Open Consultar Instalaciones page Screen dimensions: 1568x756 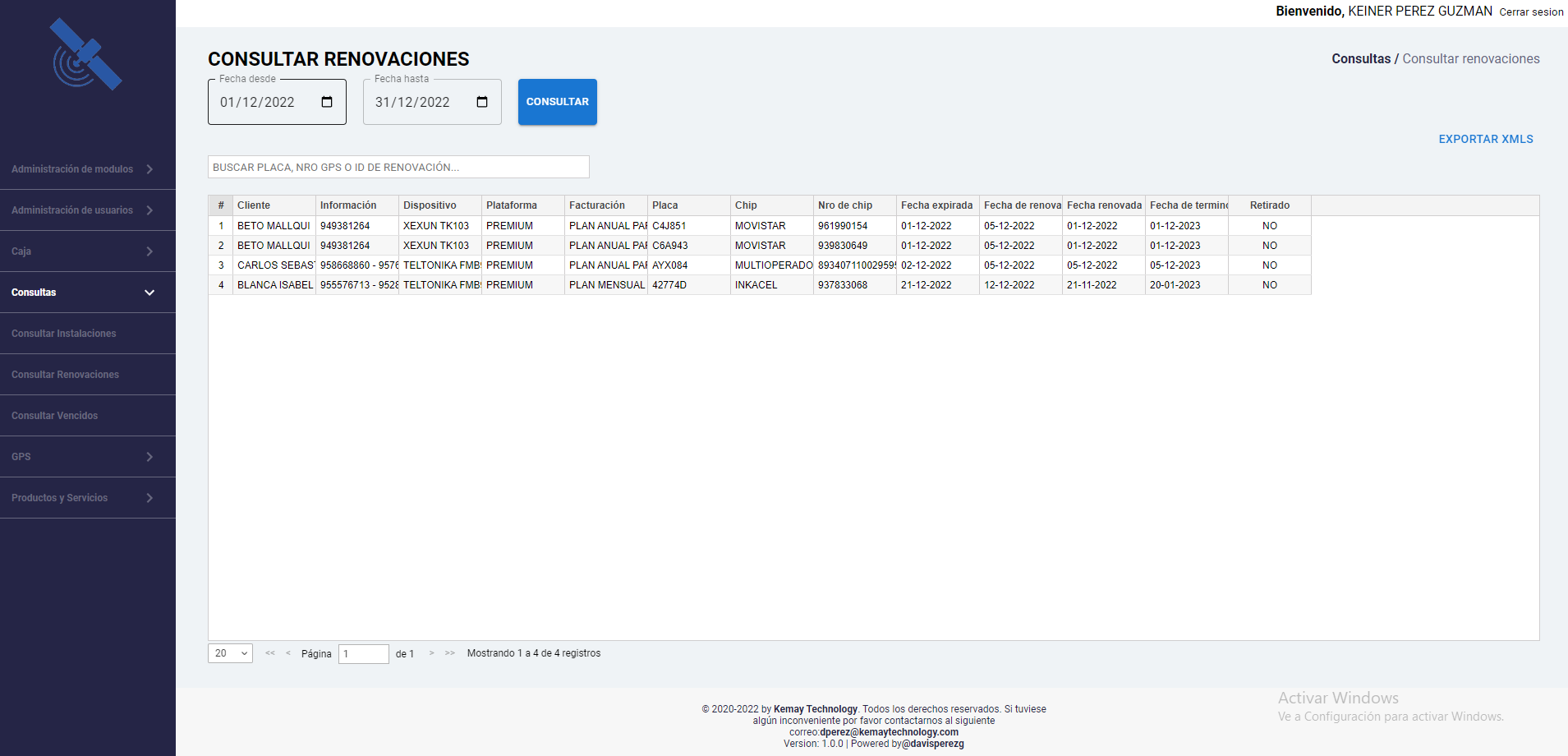click(64, 334)
